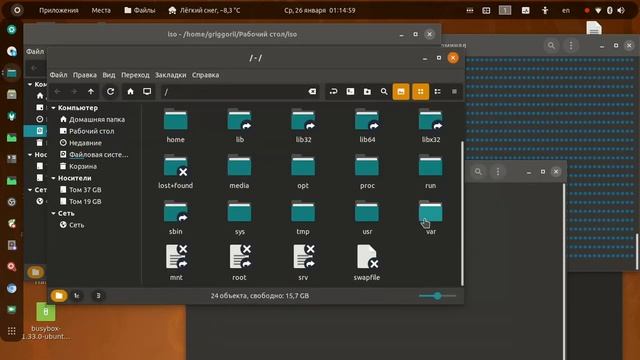The width and height of the screenshot is (640, 360).
Task: Toggle hide sidebar button in status bar
Action: coord(98,296)
